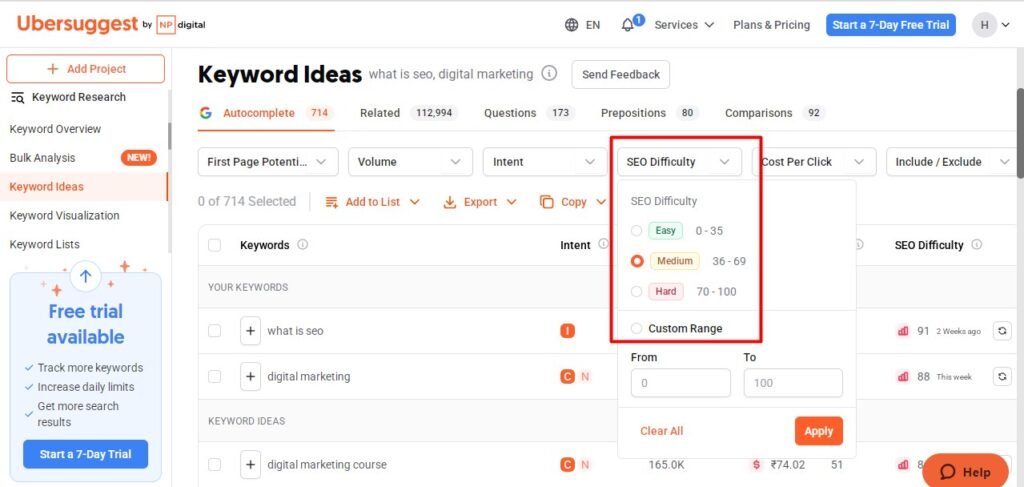
Task: Select the Custom Range radio option
Action: (x=637, y=328)
